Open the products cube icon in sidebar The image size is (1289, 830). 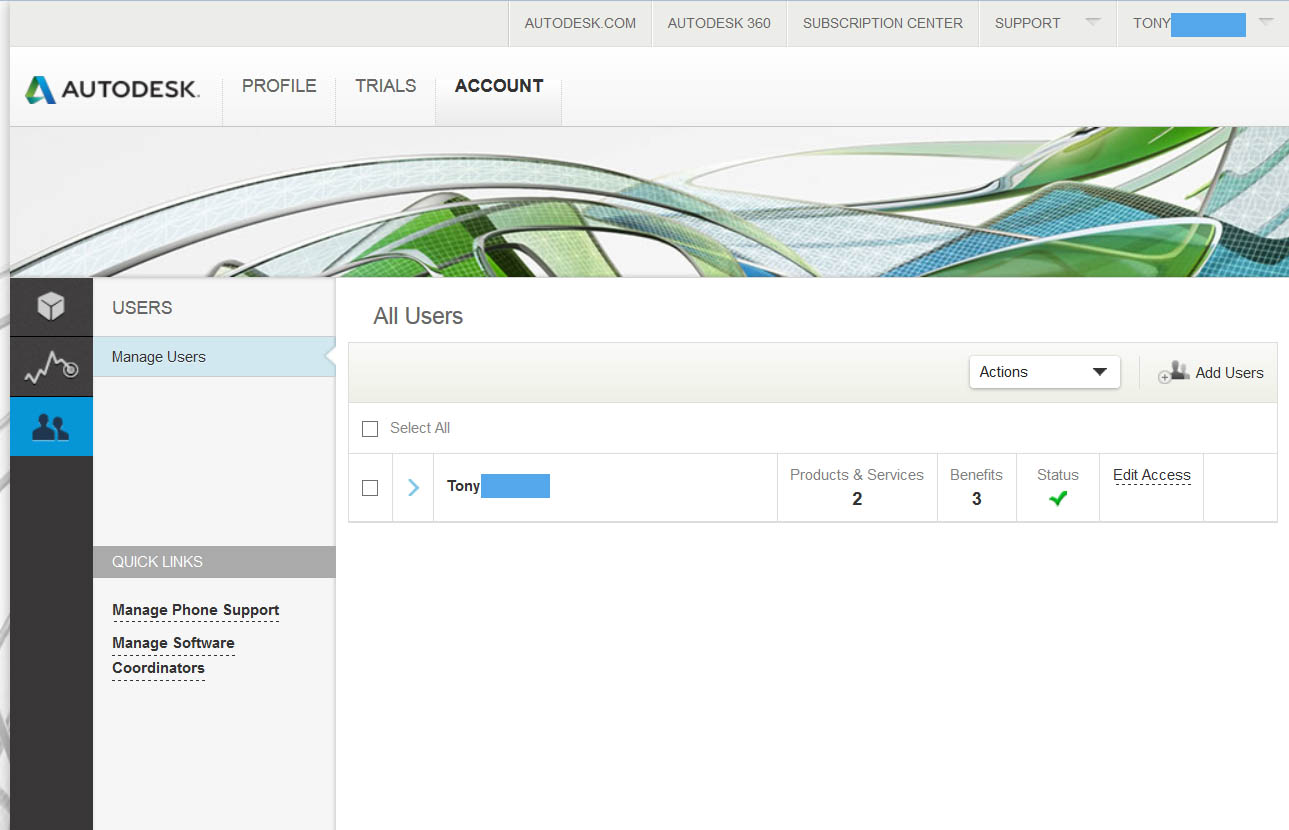click(x=51, y=307)
